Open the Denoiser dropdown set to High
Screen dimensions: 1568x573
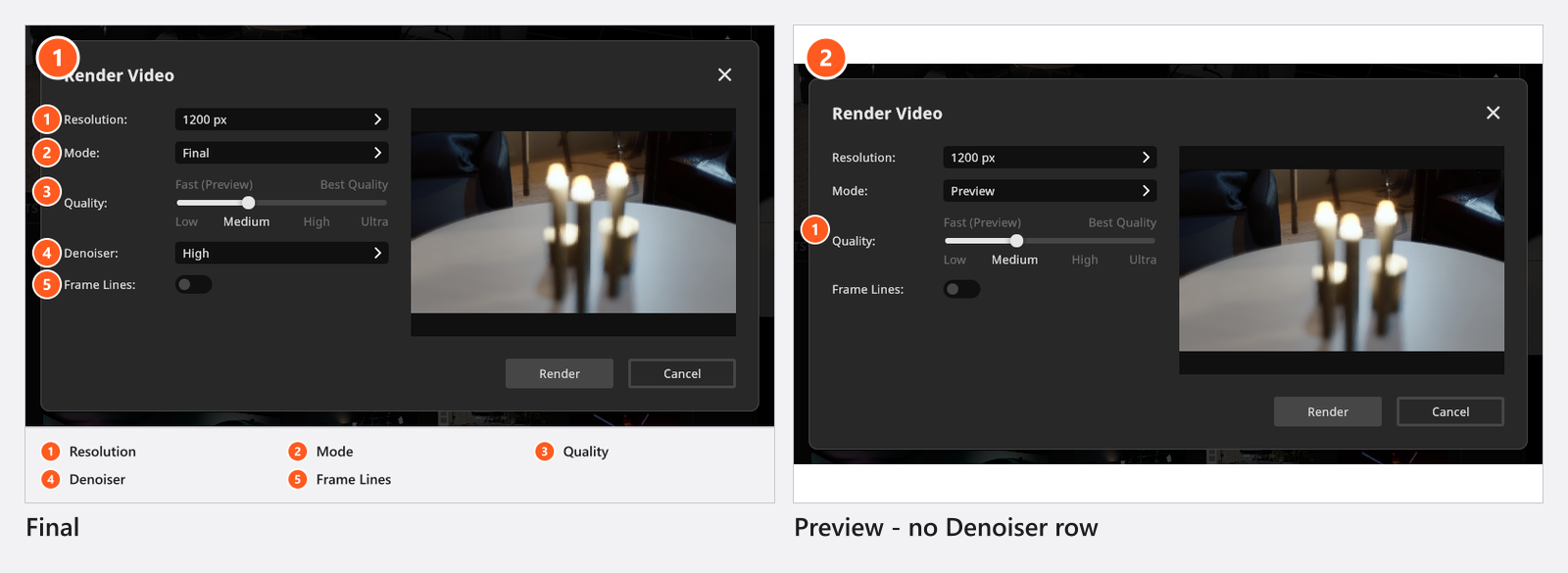[x=281, y=253]
